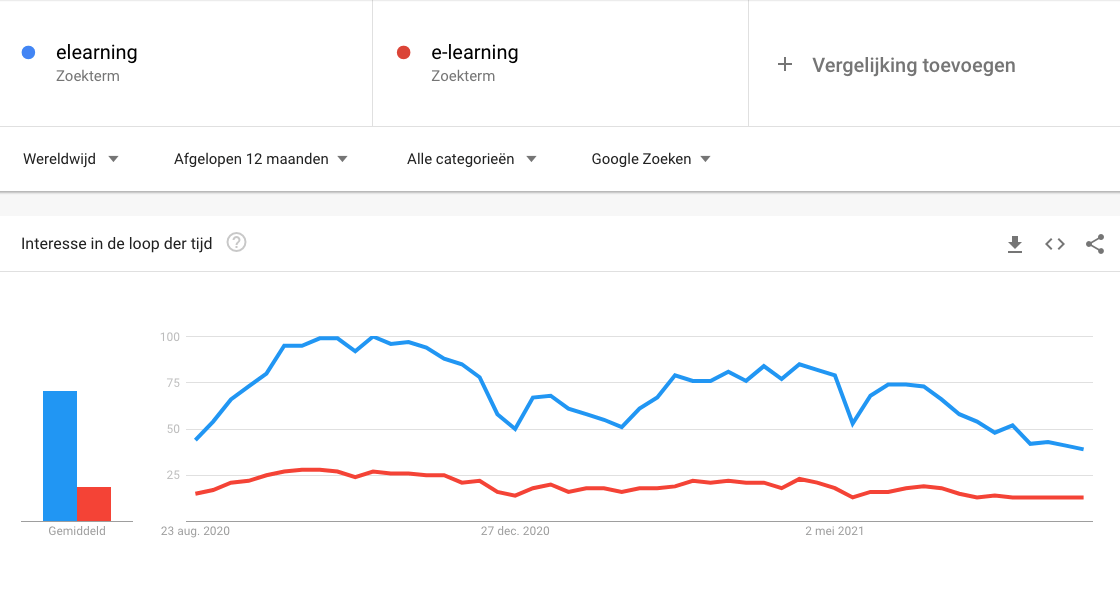The image size is (1120, 603).
Task: Expand the Afgelopen 12 maanden time range
Action: (261, 159)
